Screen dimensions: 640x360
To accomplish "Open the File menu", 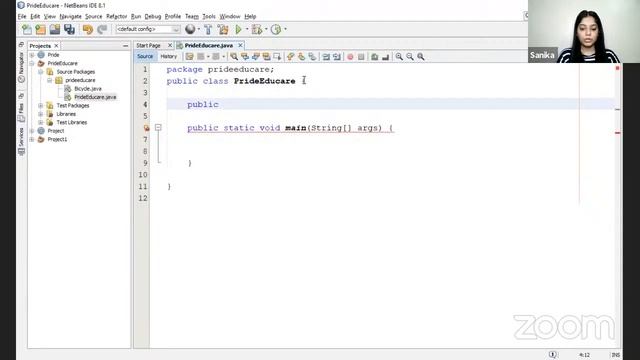I will point(22,16).
